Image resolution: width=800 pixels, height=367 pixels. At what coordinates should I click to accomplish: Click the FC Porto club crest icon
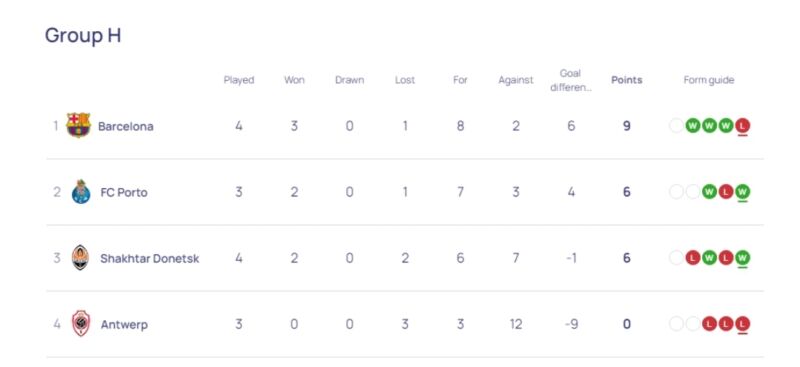click(x=81, y=192)
